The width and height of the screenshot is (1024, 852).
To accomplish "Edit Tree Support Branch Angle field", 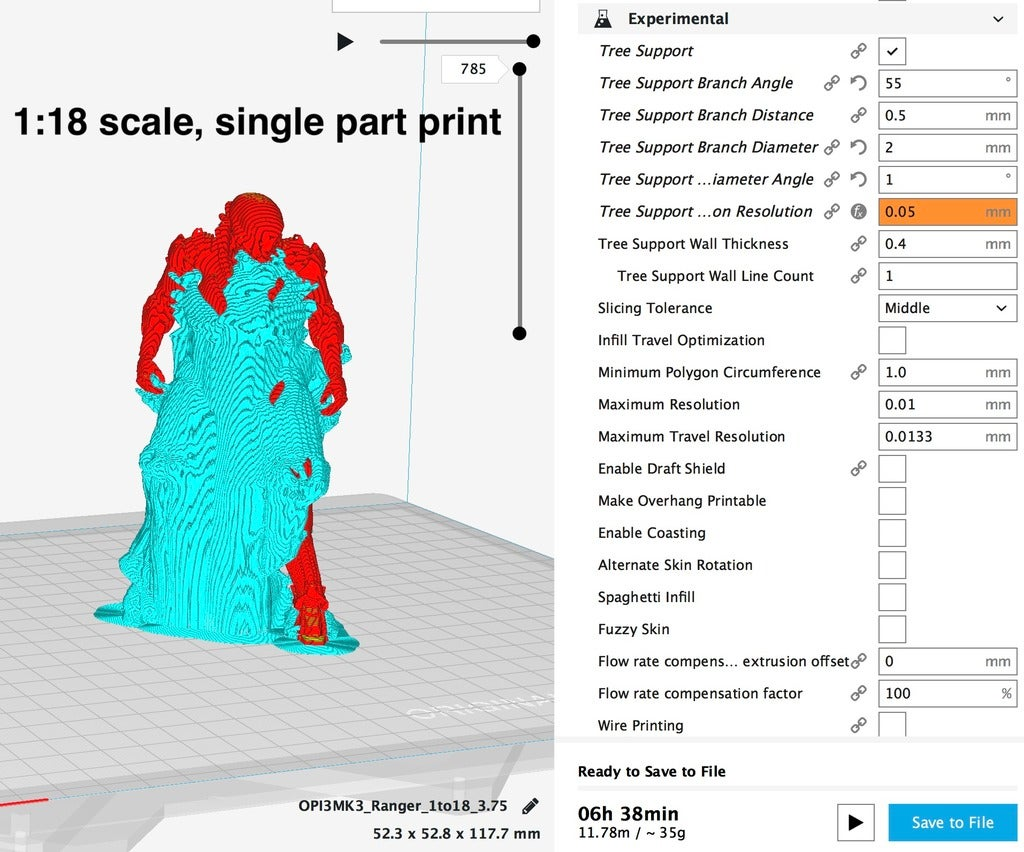I will (947, 83).
